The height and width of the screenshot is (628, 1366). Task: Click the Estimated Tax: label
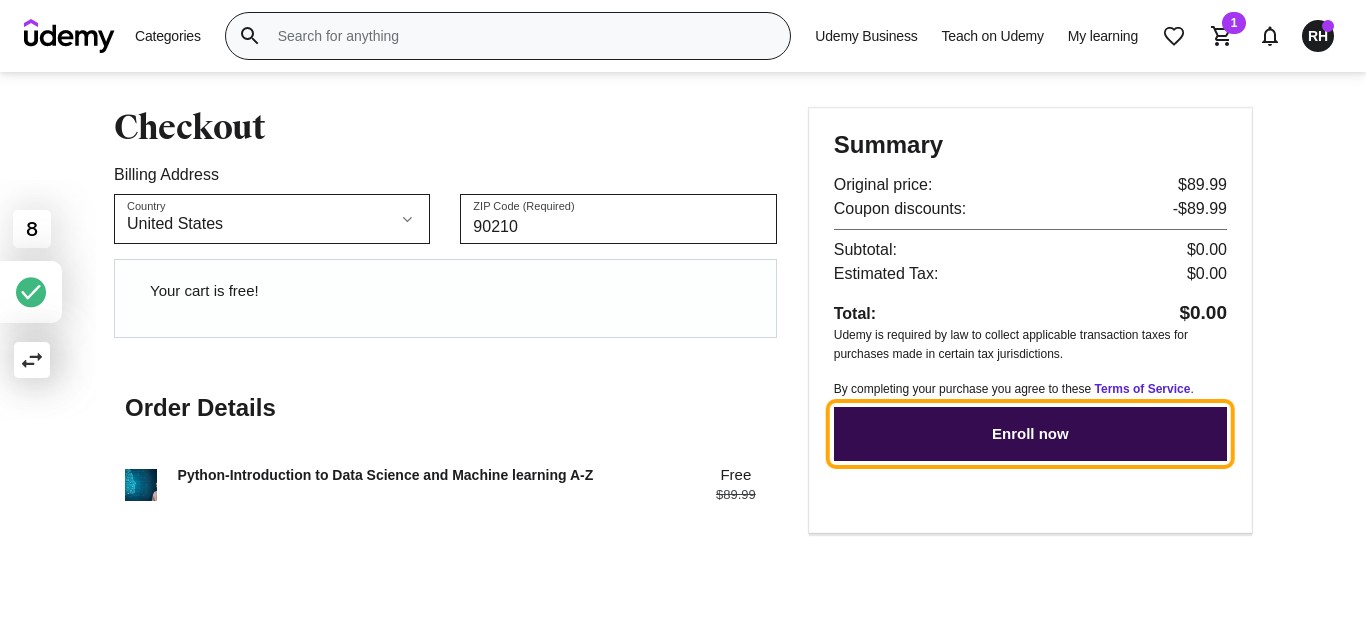[x=886, y=274]
